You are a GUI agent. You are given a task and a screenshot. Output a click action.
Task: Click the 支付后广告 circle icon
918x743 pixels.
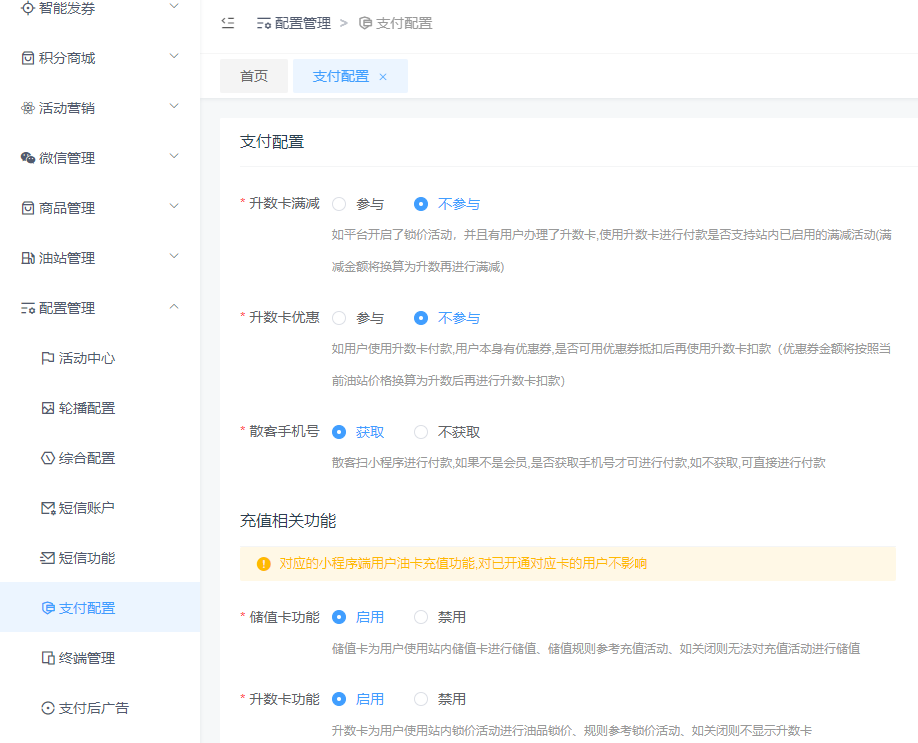(x=48, y=708)
